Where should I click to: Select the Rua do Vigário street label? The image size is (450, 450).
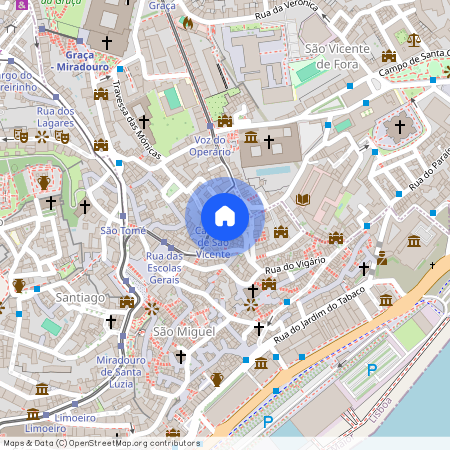point(295,265)
